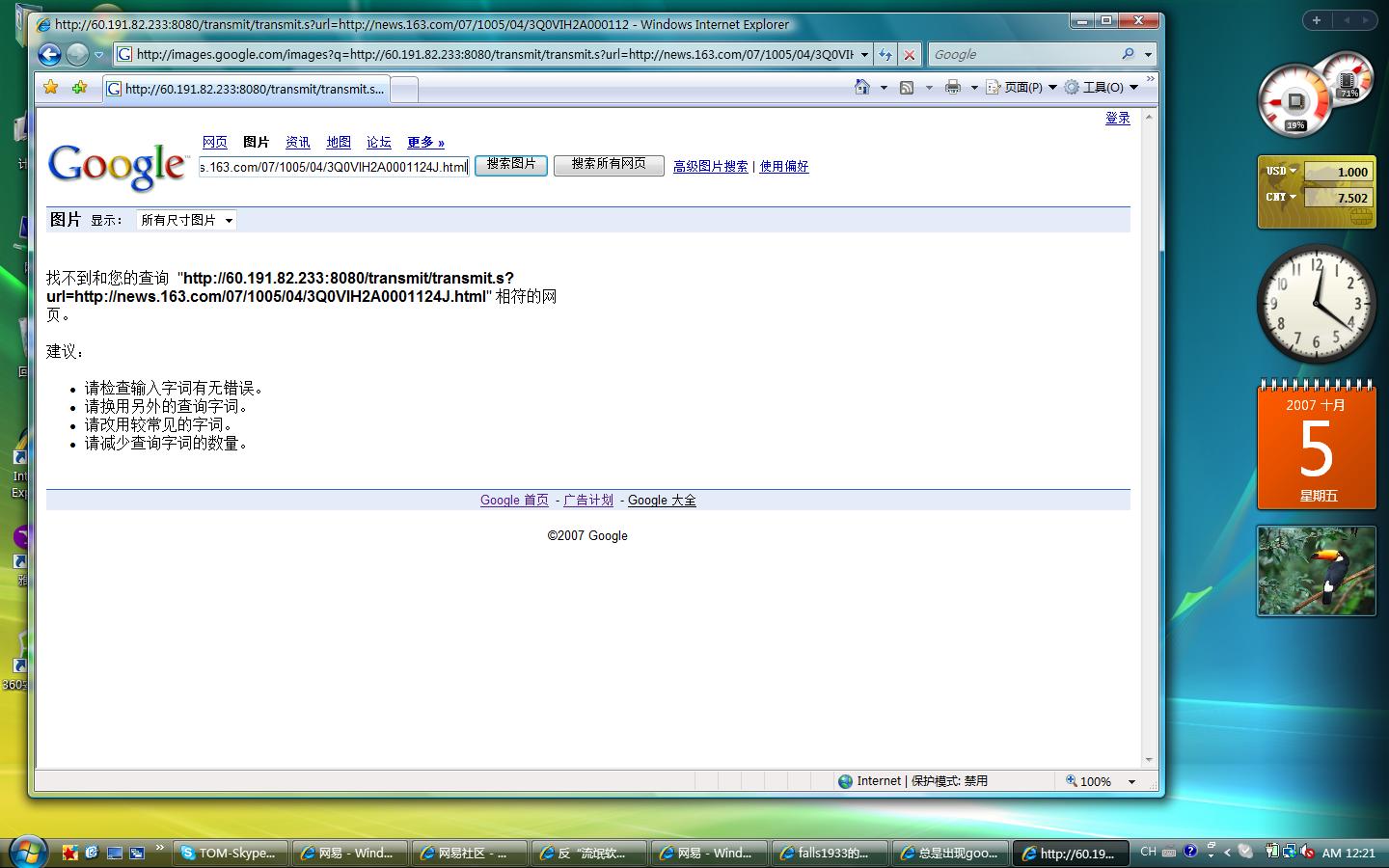The height and width of the screenshot is (868, 1389).
Task: Expand the Home button dropdown arrow
Action: point(884,88)
